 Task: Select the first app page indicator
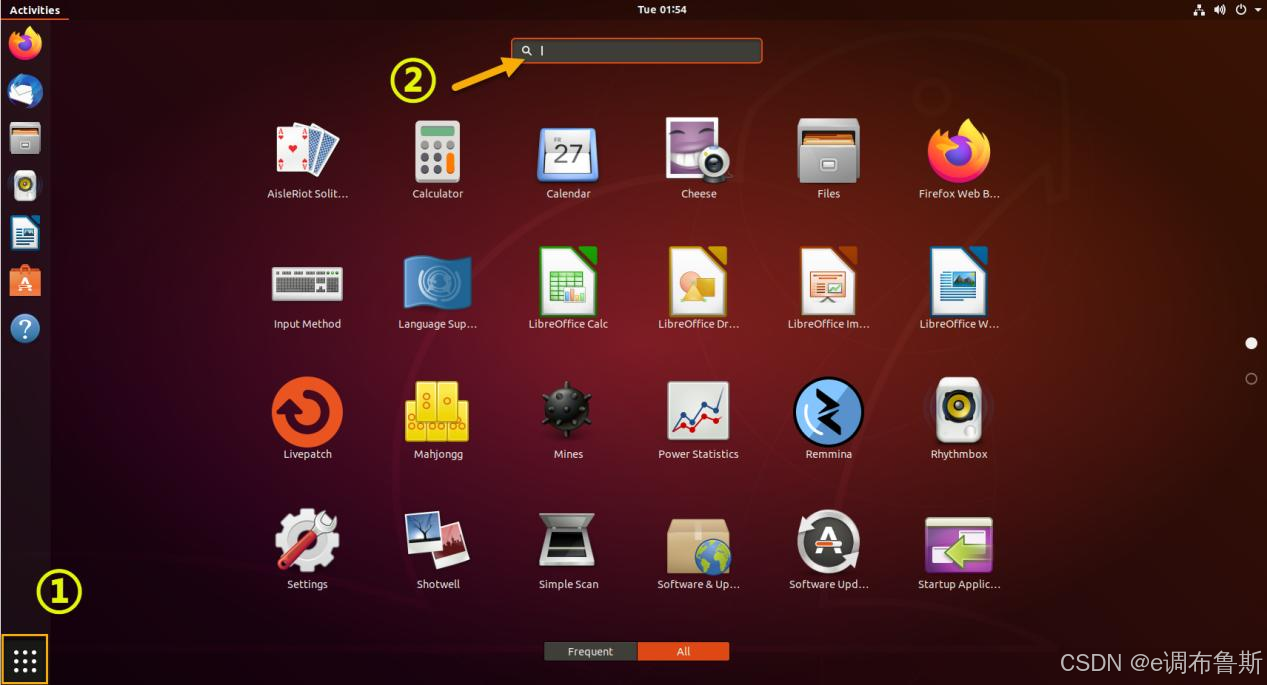1251,343
